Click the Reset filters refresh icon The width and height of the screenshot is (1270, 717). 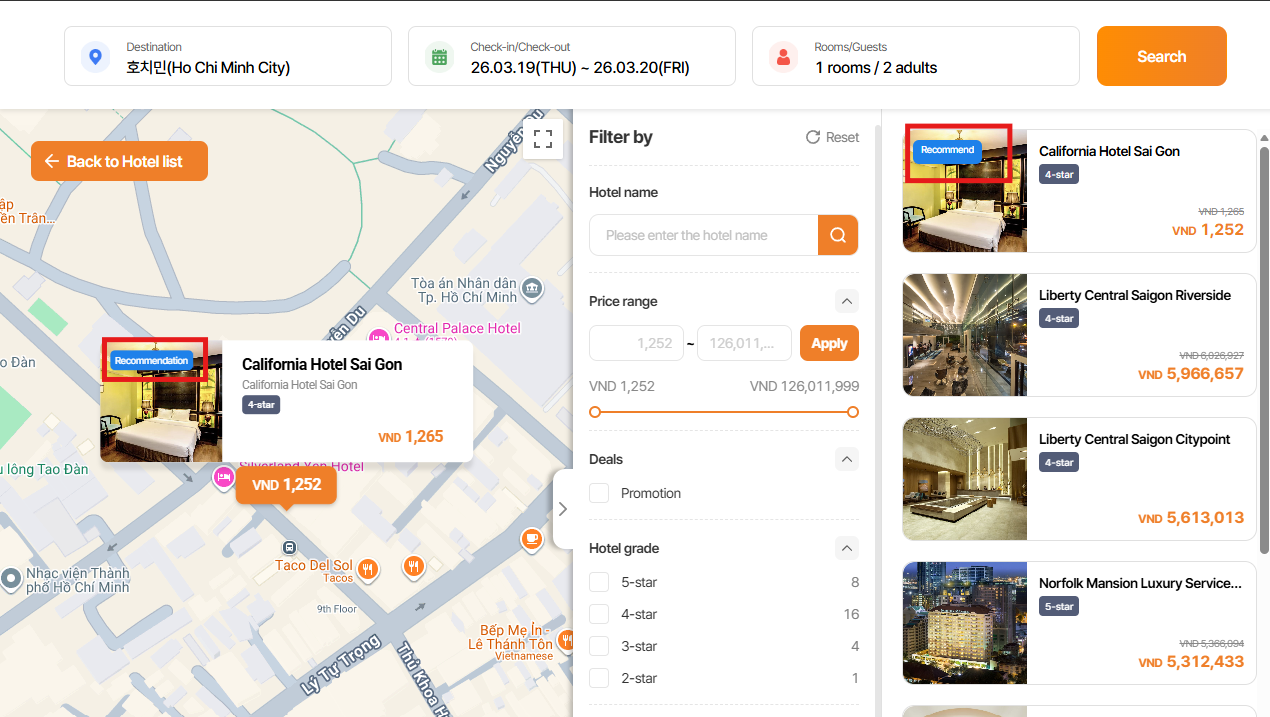[813, 137]
